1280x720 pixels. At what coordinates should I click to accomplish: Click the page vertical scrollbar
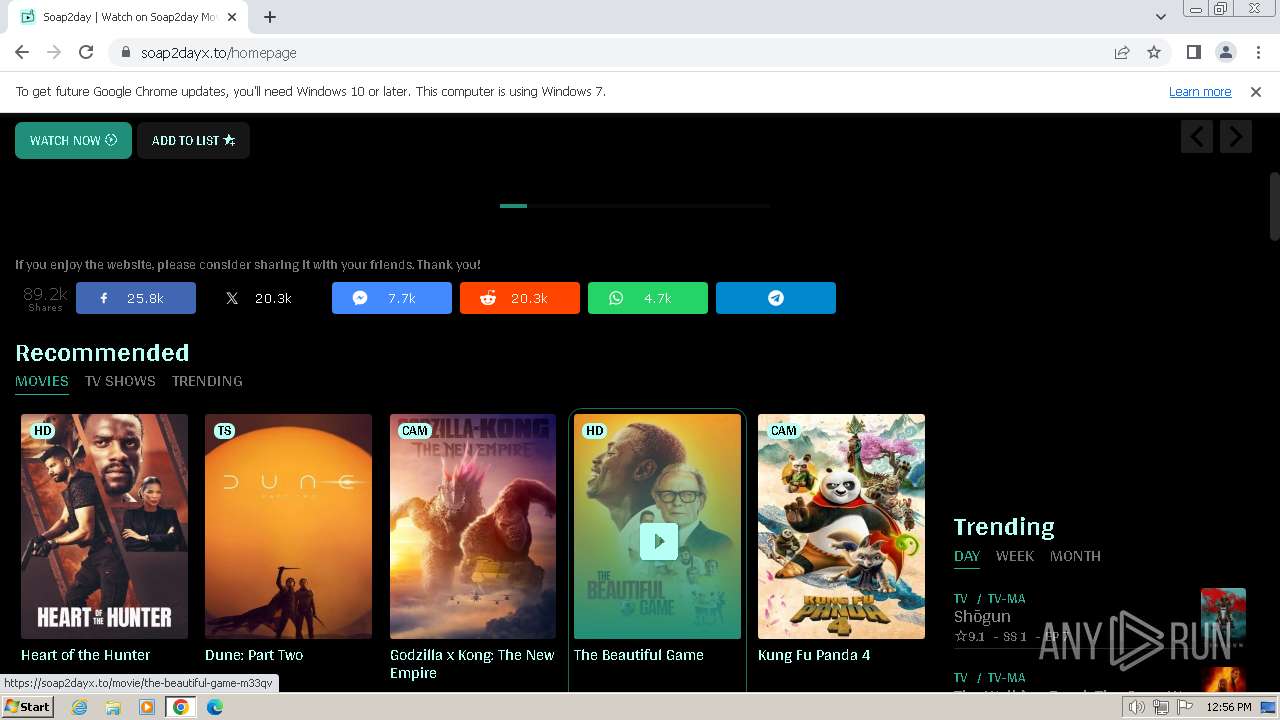click(1274, 206)
